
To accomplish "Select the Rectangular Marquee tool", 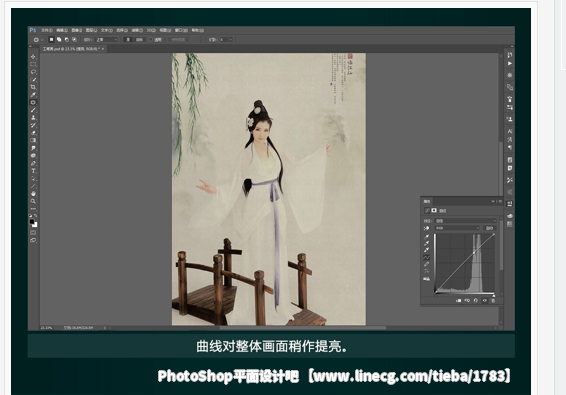I will 33,64.
